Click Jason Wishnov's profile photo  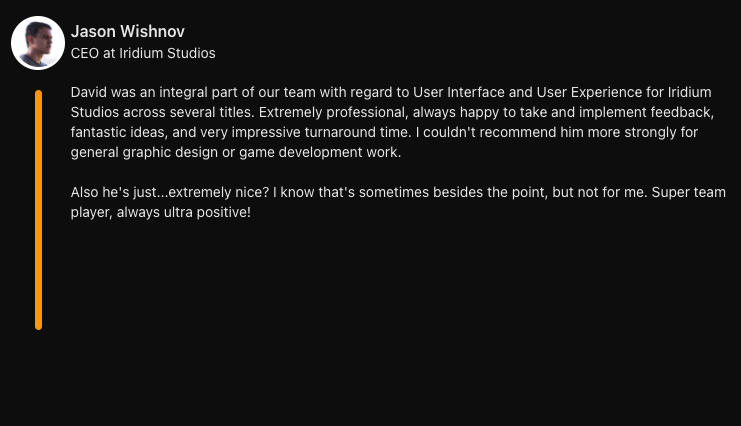coord(38,43)
